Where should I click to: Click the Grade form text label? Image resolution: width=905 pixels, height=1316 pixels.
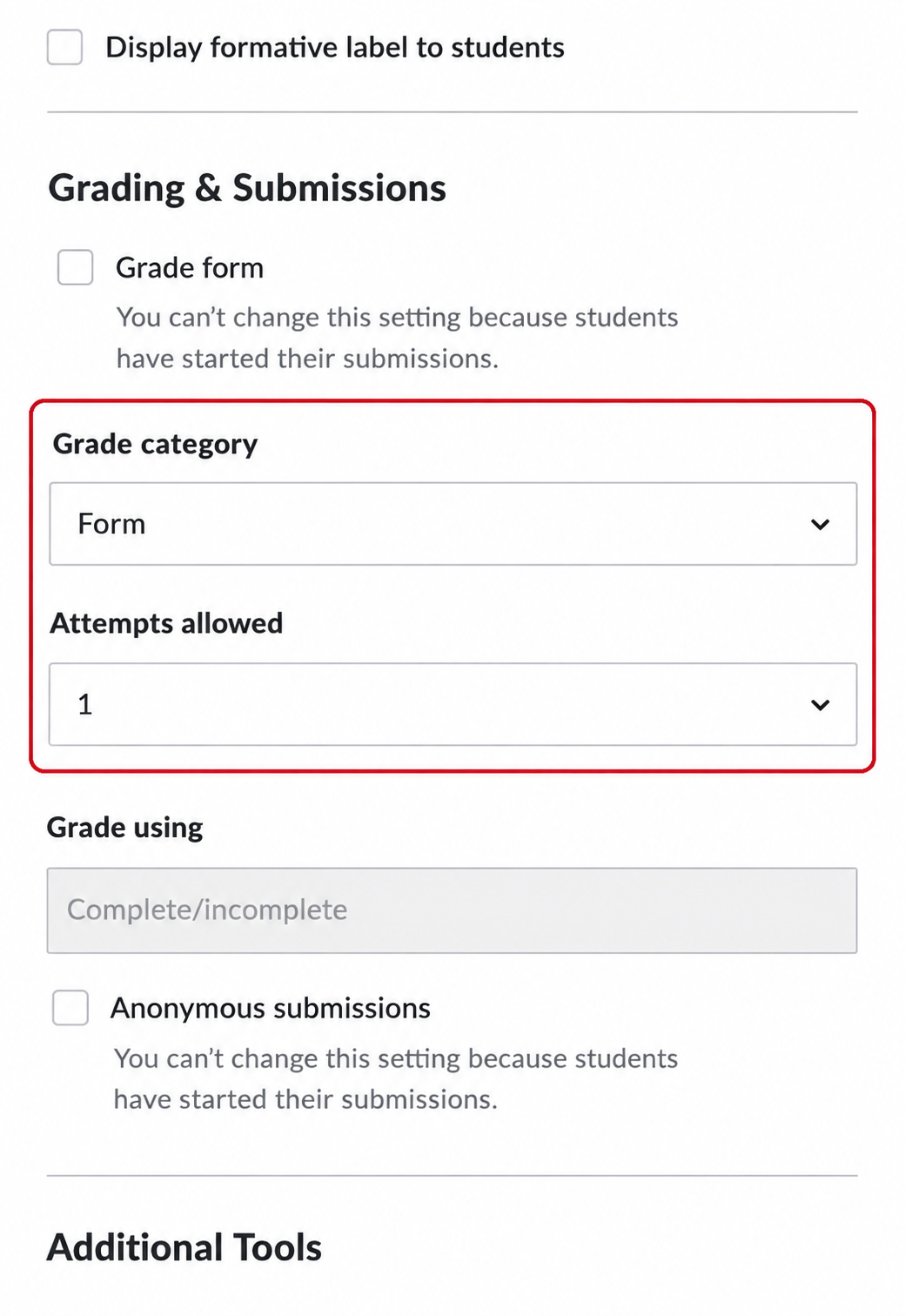tap(190, 267)
